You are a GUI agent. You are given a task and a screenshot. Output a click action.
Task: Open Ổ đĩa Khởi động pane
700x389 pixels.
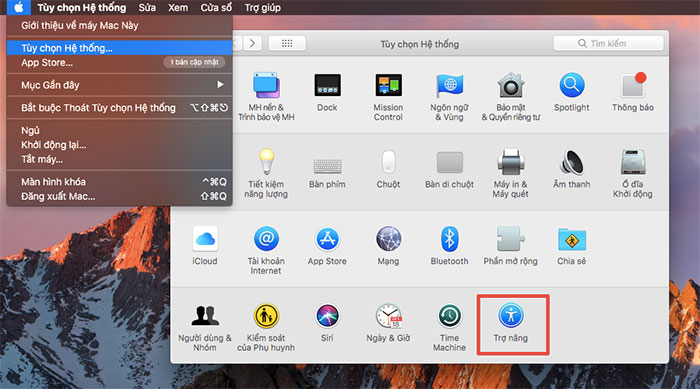click(x=633, y=174)
